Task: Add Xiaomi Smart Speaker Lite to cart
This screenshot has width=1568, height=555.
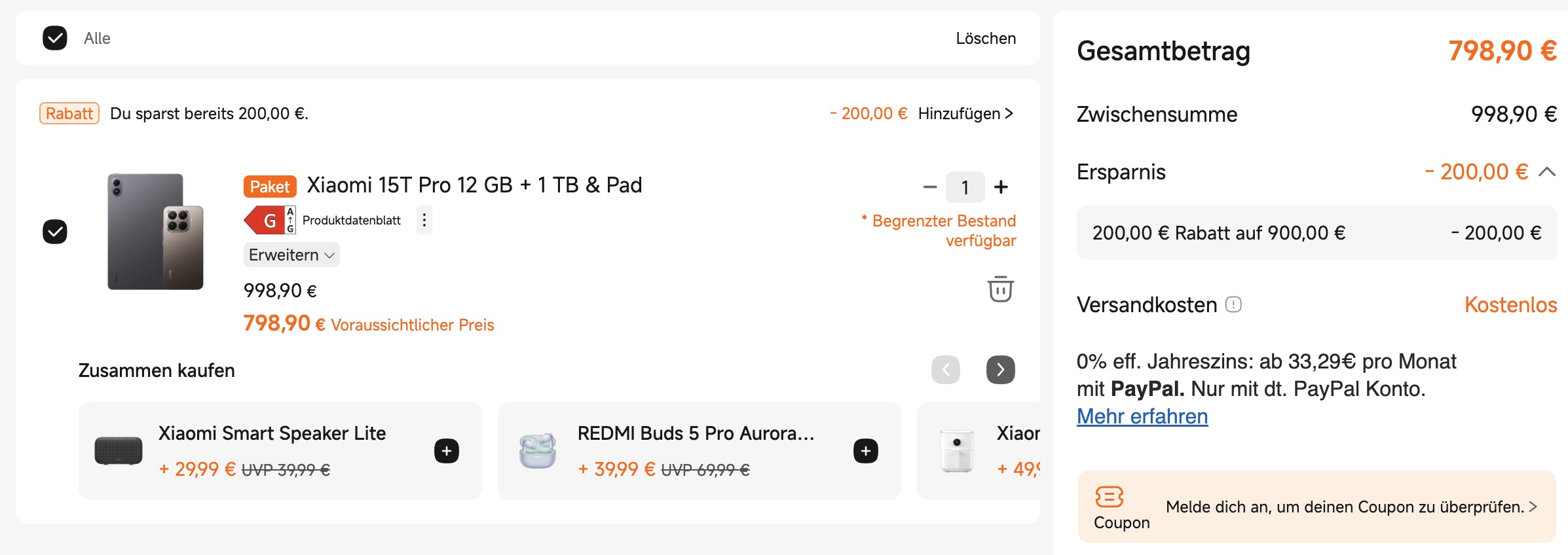Action: point(447,451)
